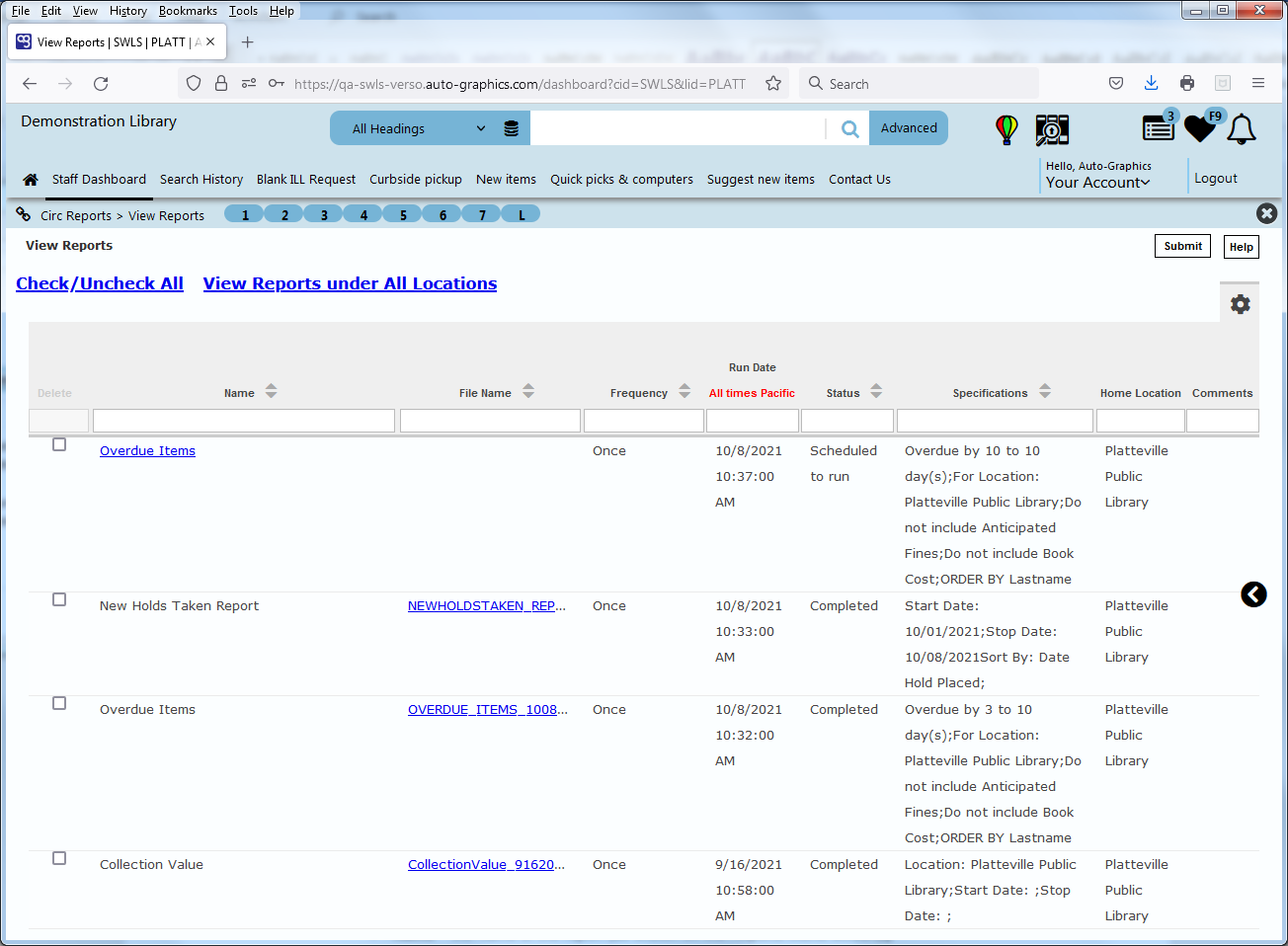Sort table by Name column arrows
This screenshot has width=1288, height=946.
pos(272,391)
